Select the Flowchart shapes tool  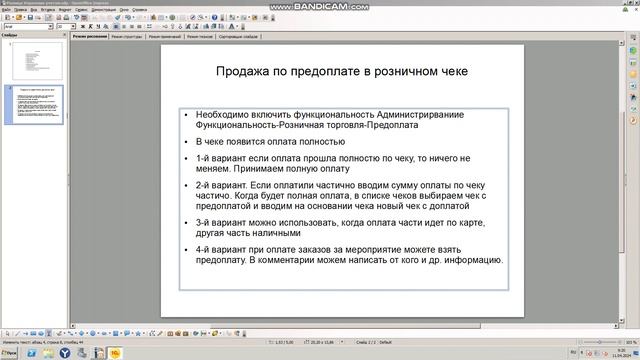115,333
